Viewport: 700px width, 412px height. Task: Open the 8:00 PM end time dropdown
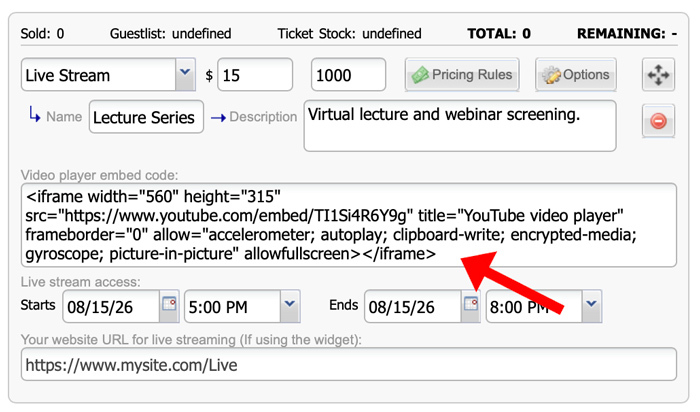pos(592,305)
